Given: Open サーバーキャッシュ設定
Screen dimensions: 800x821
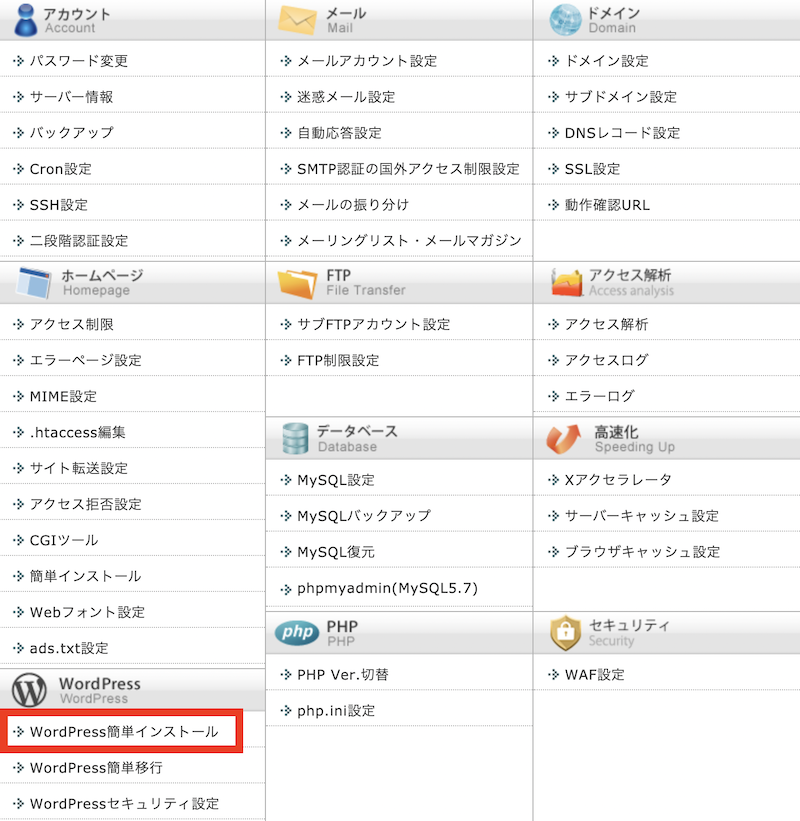Looking at the screenshot, I should [x=642, y=516].
